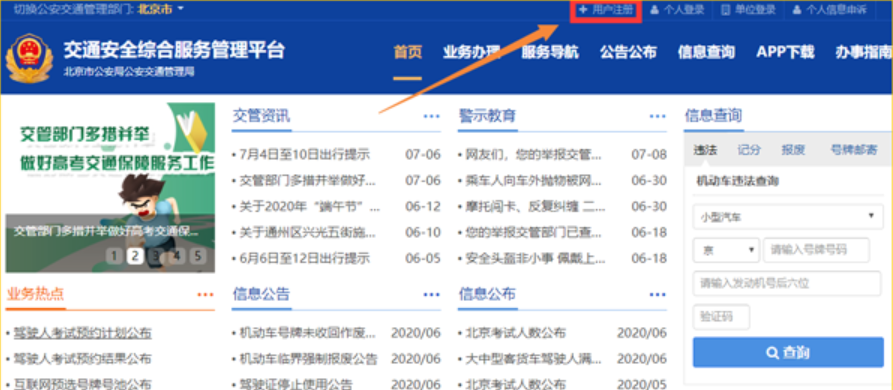Open 单位登录 with document icon
Viewport: 893px width, 390px height.
[x=748, y=10]
